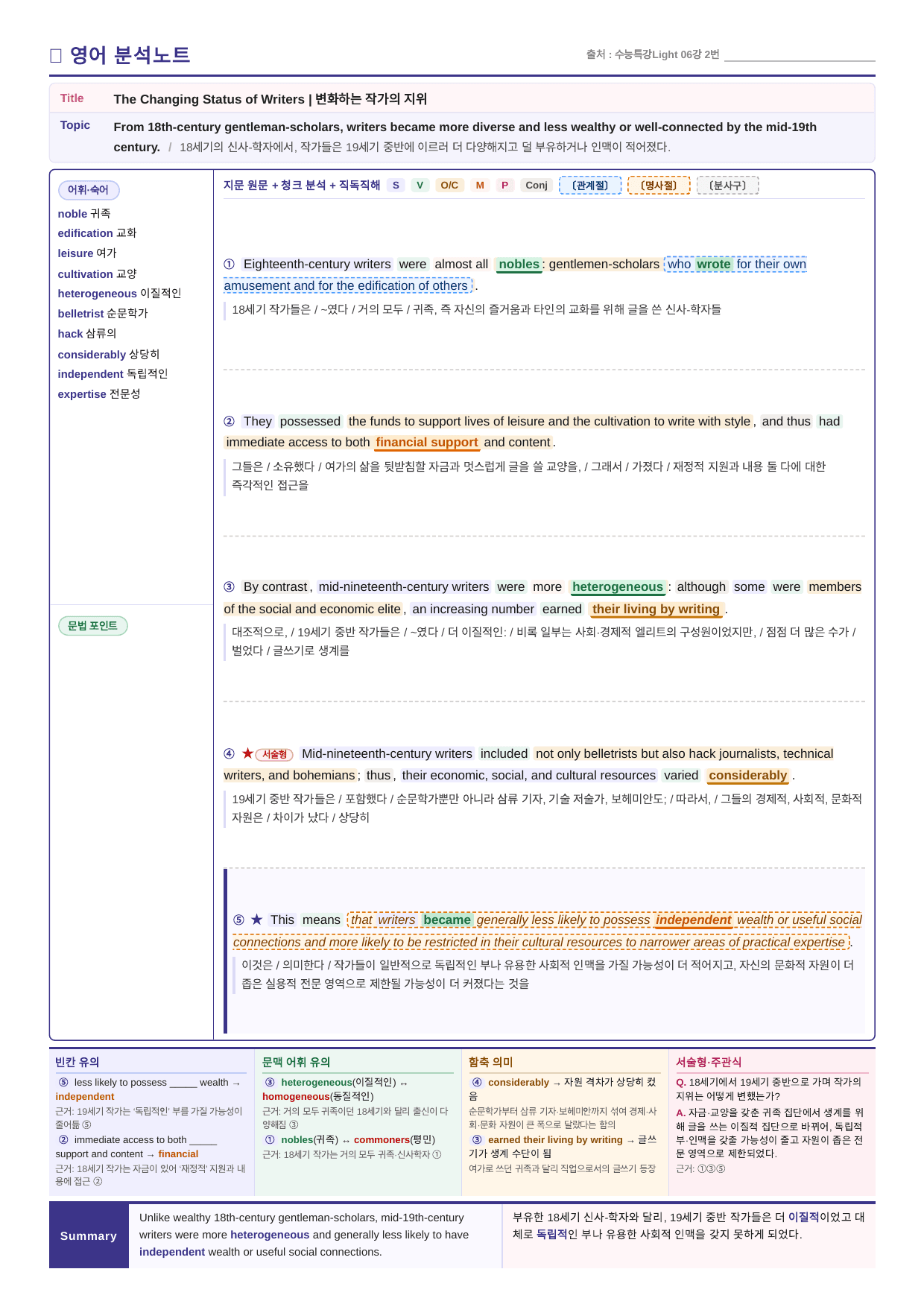This screenshot has height=1307, width=924.
Task: Click the orange answer 'financial' in 빈칸 유의
Action: tap(178, 1154)
